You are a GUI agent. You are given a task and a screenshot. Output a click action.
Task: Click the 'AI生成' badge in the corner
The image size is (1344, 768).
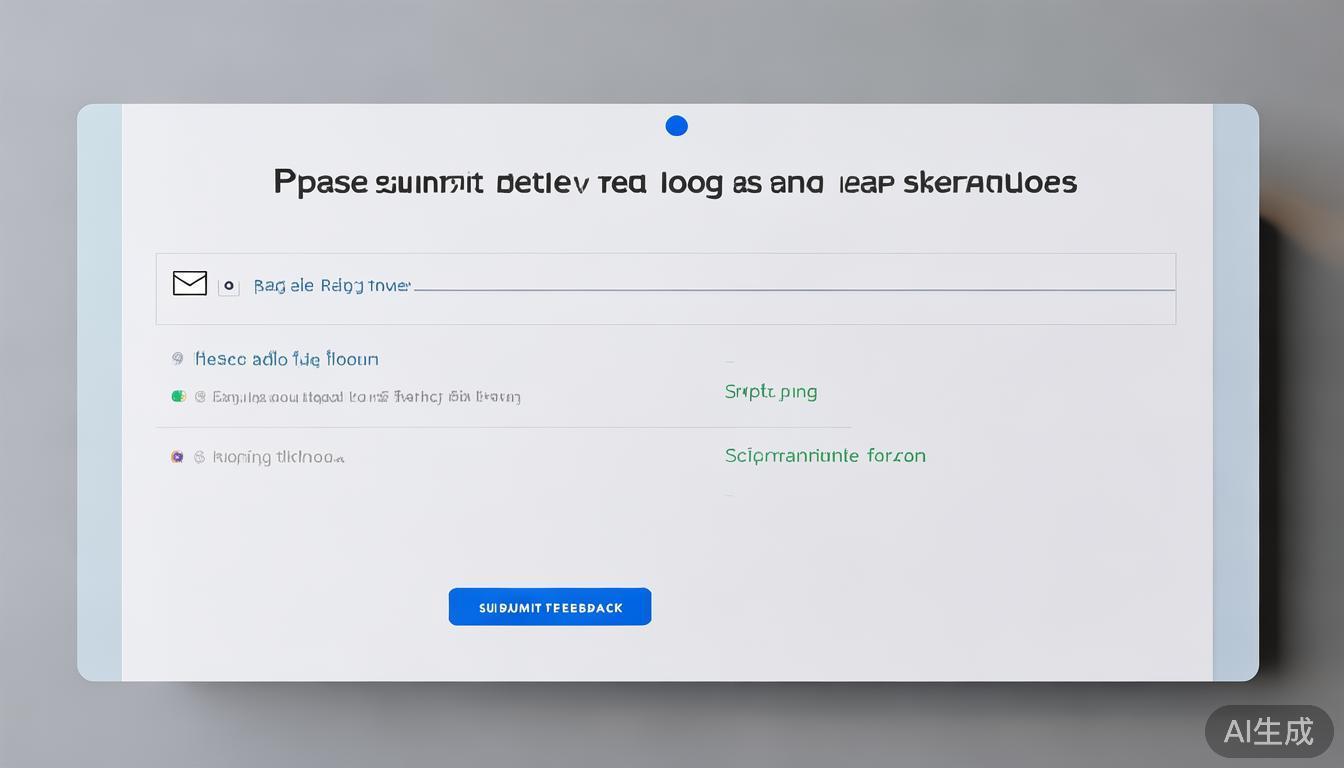click(x=1268, y=731)
